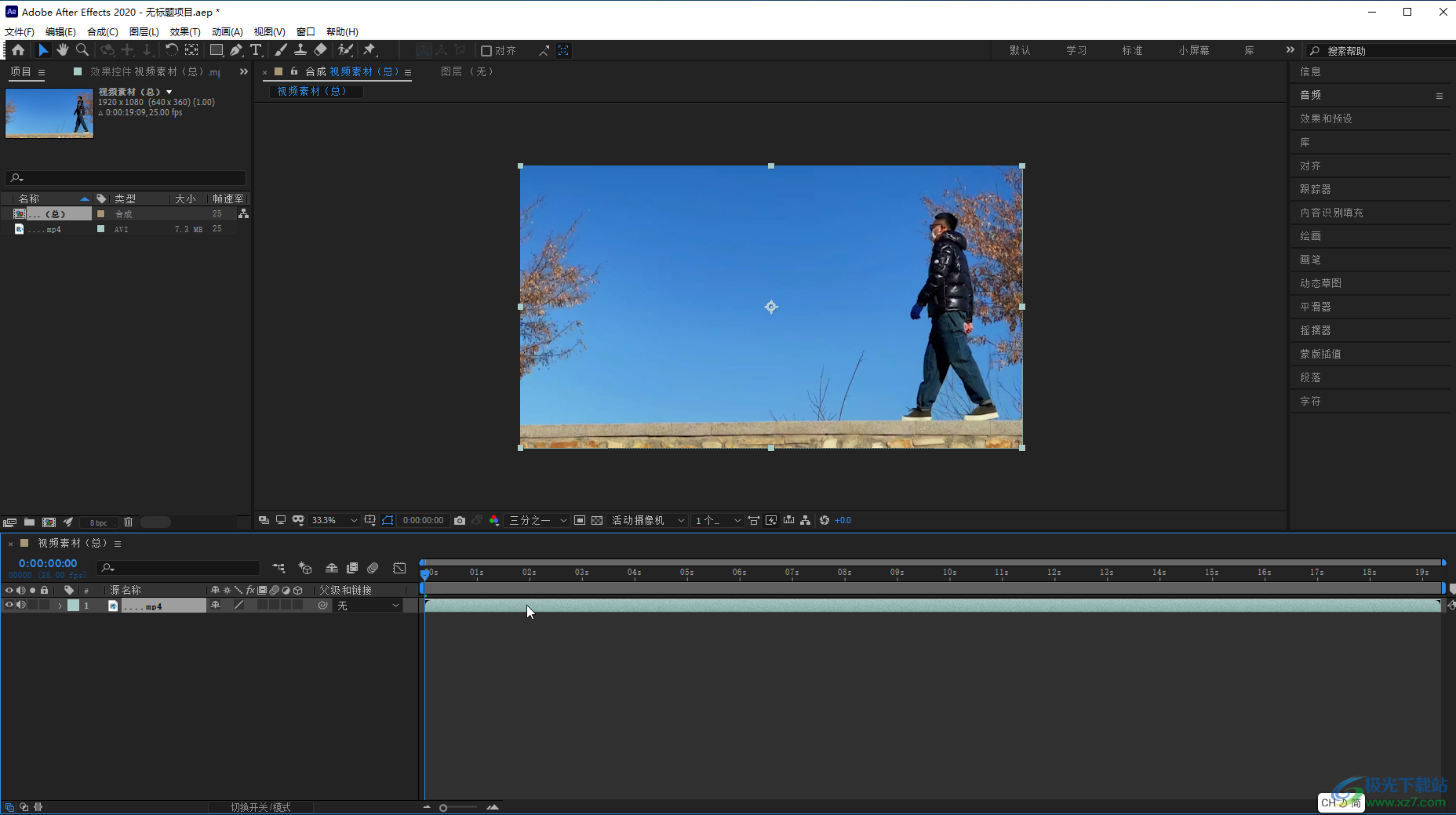Open the channel RGB color icon menu
The width and height of the screenshot is (1456, 815).
494,521
